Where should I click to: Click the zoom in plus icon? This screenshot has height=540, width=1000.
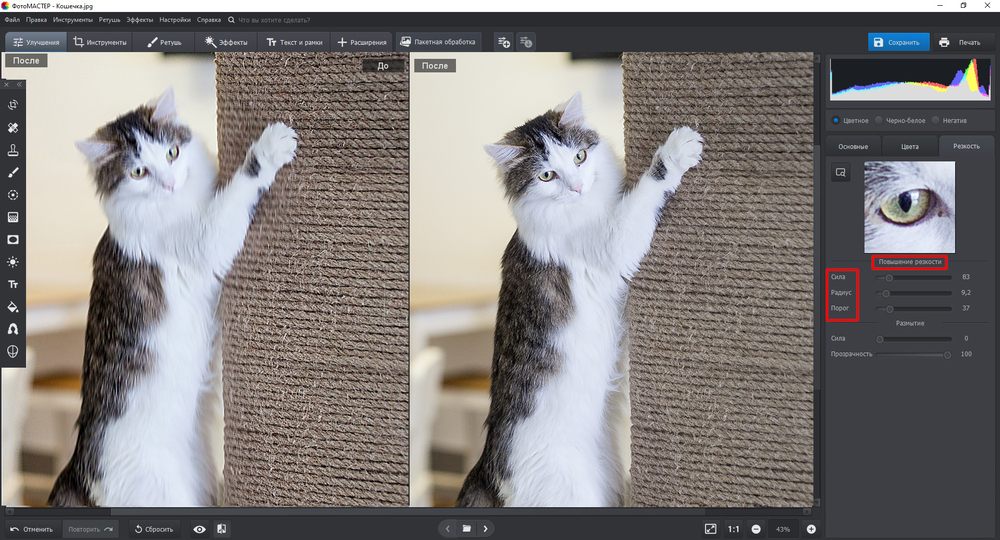tap(811, 529)
